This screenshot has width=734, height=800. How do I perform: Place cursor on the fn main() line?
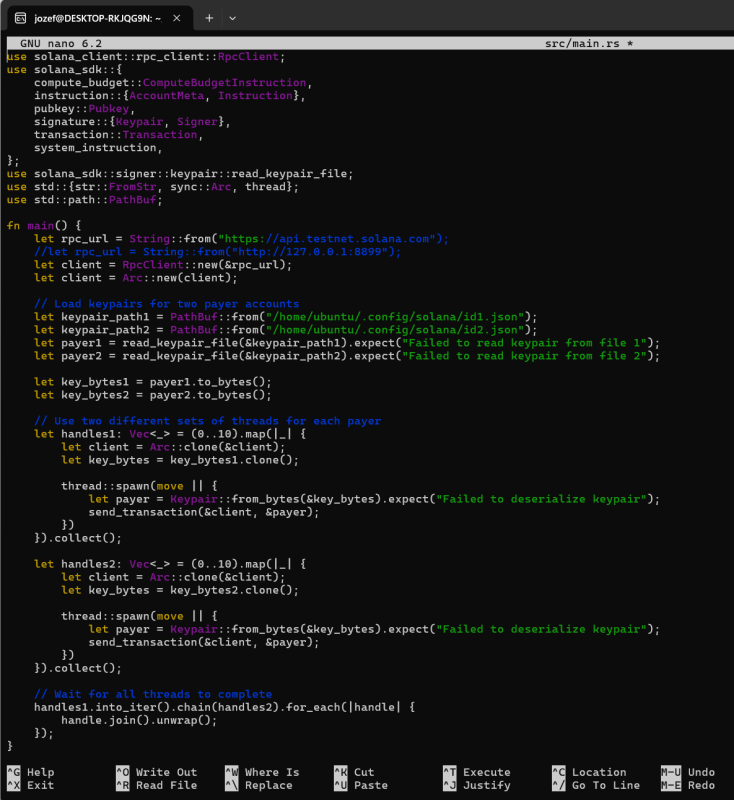coord(50,225)
